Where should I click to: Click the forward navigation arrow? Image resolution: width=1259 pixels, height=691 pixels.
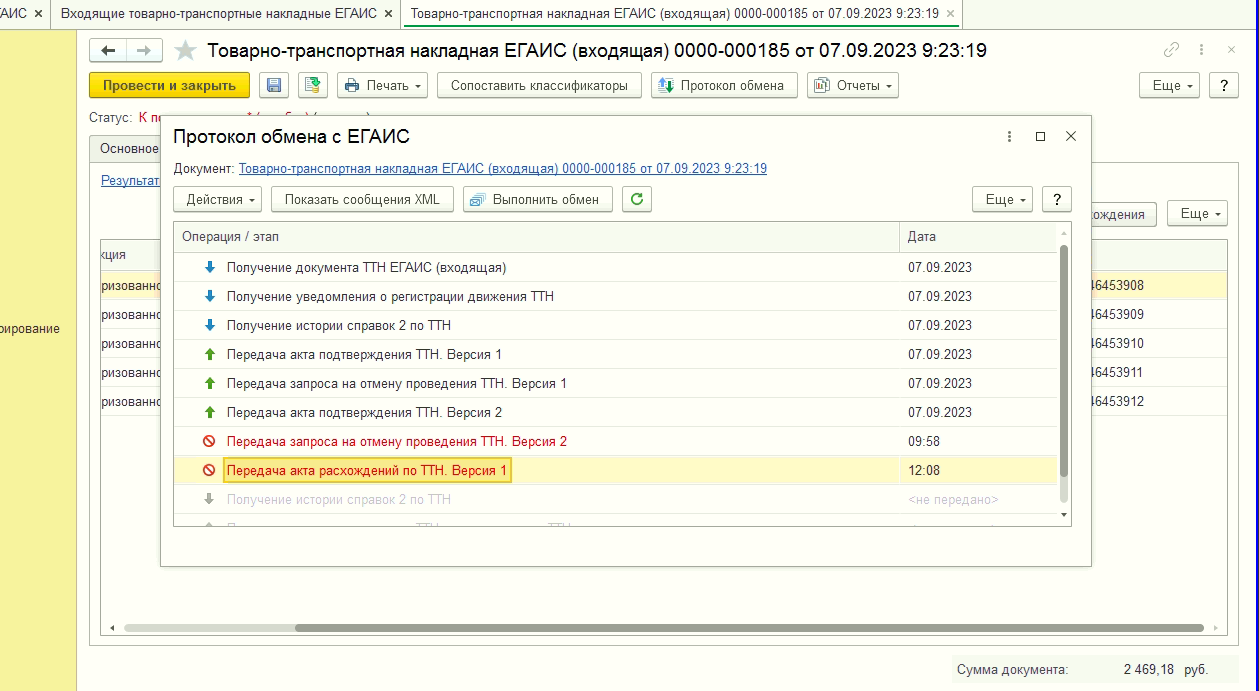tap(144, 50)
